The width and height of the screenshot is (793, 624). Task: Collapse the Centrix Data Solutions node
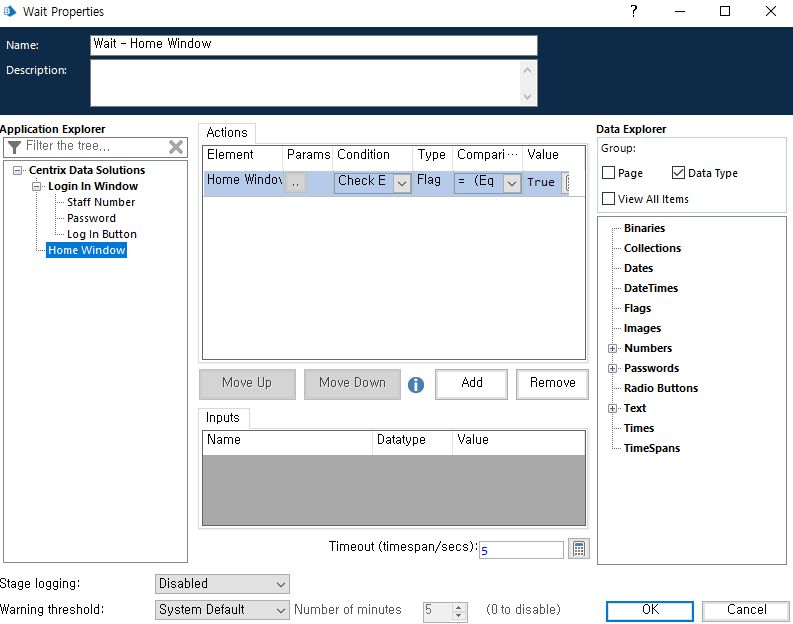coord(17,170)
